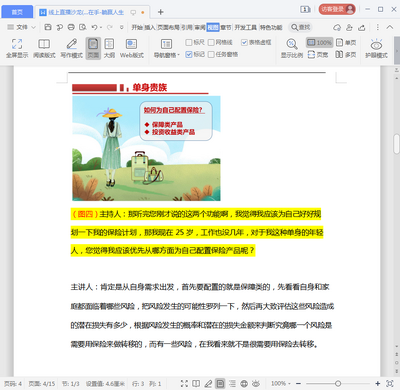
Task: Click the Search (查找) box
Action: (300, 27)
